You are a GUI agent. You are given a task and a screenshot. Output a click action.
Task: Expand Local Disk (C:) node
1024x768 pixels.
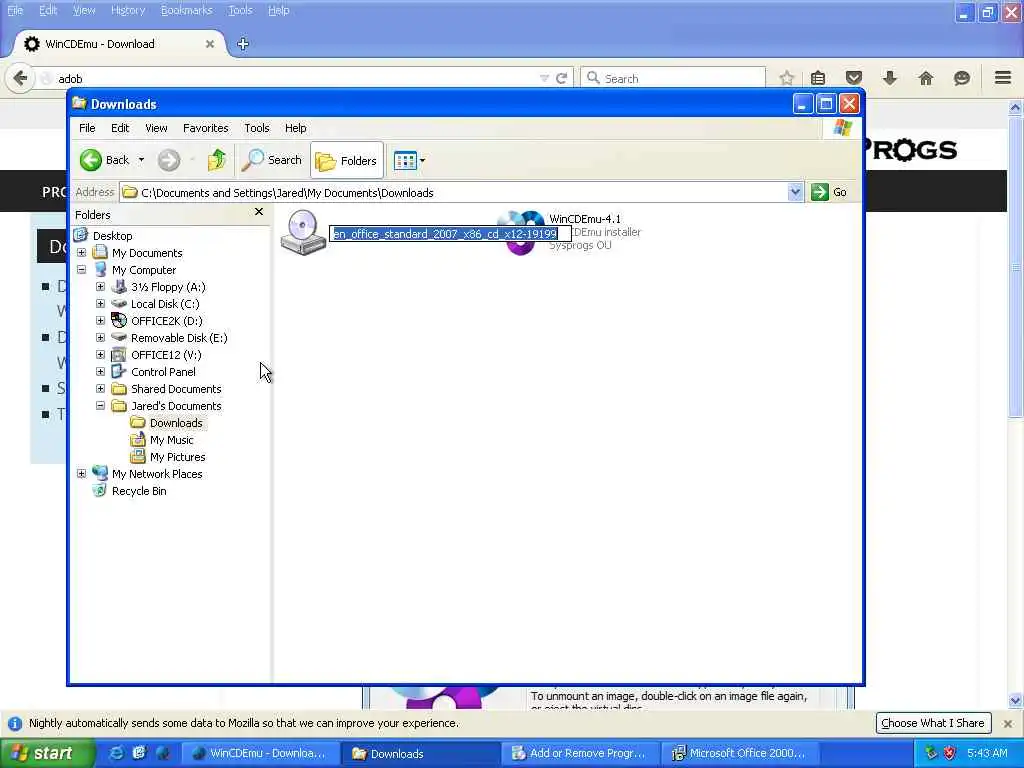(101, 304)
